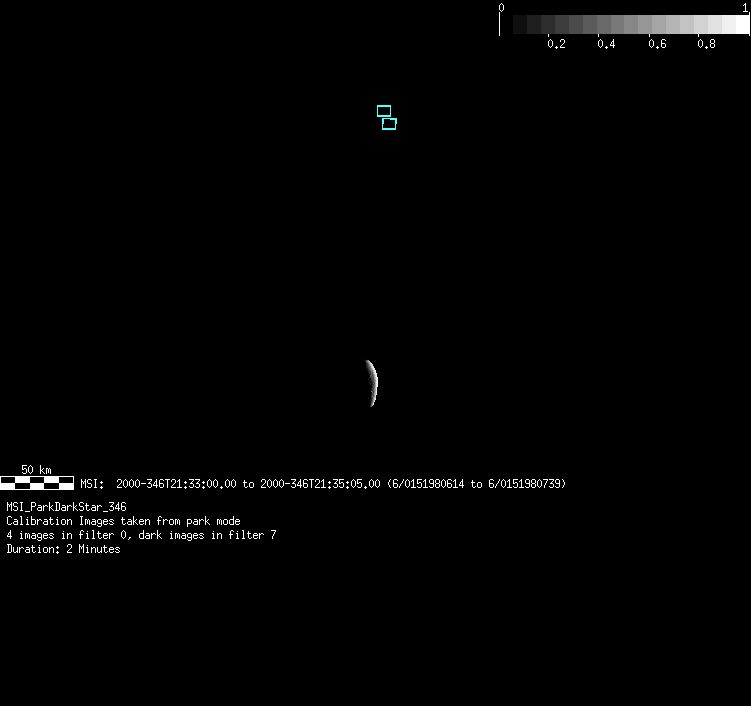Image resolution: width=751 pixels, height=706 pixels.
Task: Click the 0.2 label on the colorbar
Action: pyautogui.click(x=556, y=44)
